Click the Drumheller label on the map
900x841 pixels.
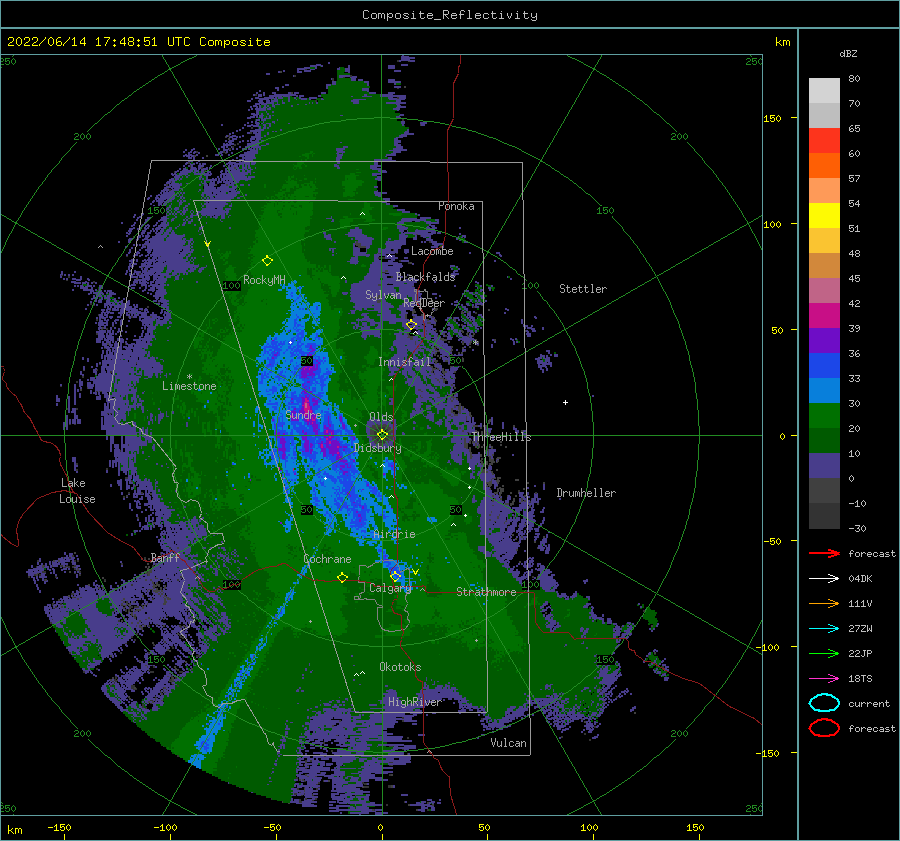click(x=586, y=493)
